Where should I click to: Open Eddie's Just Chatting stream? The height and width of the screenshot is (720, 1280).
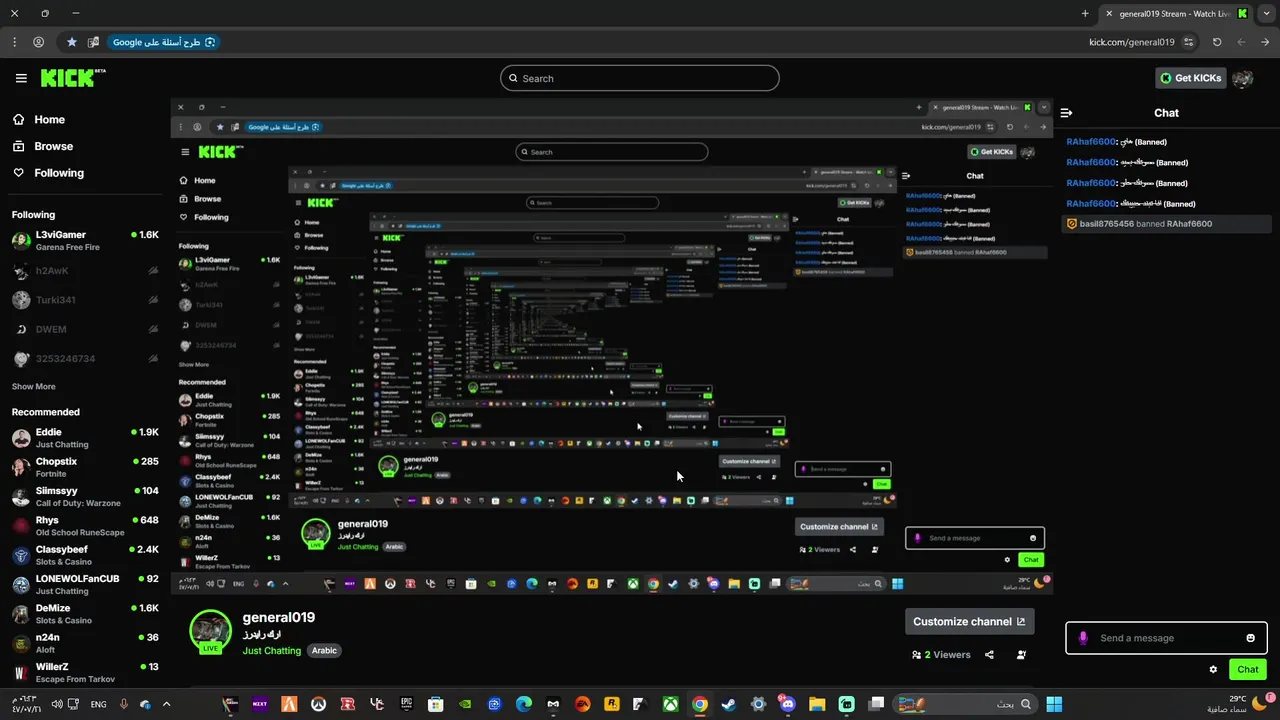coord(85,438)
